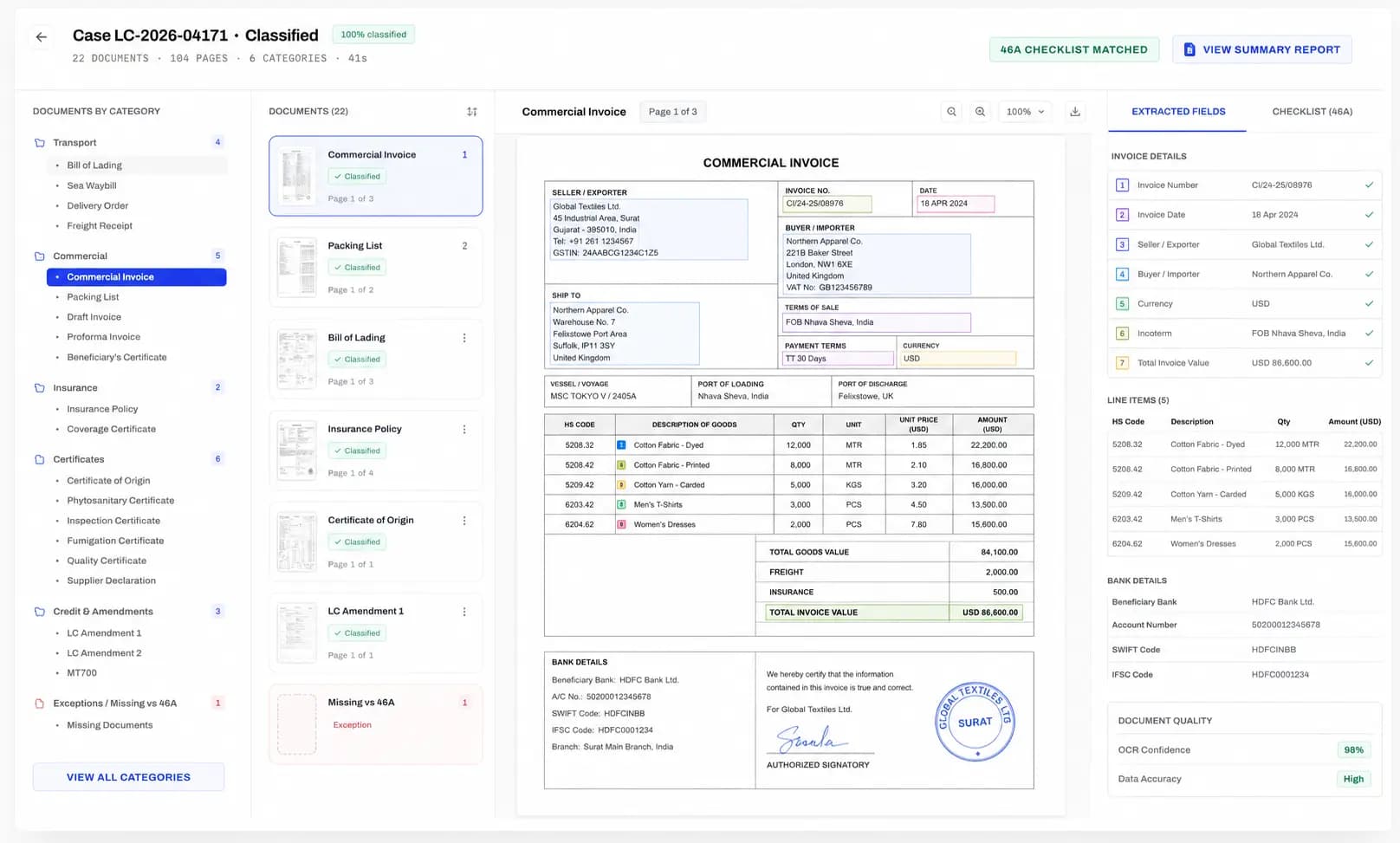Click the sort icon in the Documents header
This screenshot has height=843, width=1400.
472,112
